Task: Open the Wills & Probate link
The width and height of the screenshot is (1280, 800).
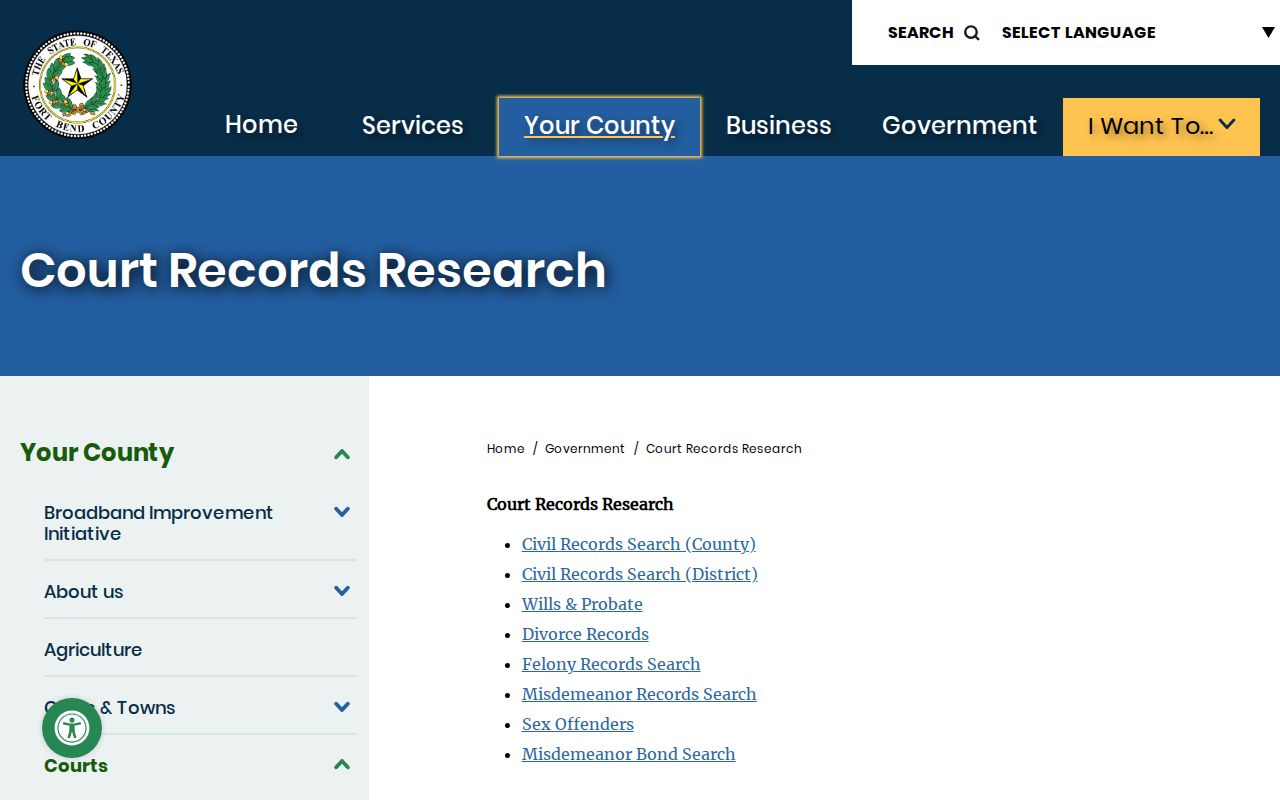Action: [582, 604]
